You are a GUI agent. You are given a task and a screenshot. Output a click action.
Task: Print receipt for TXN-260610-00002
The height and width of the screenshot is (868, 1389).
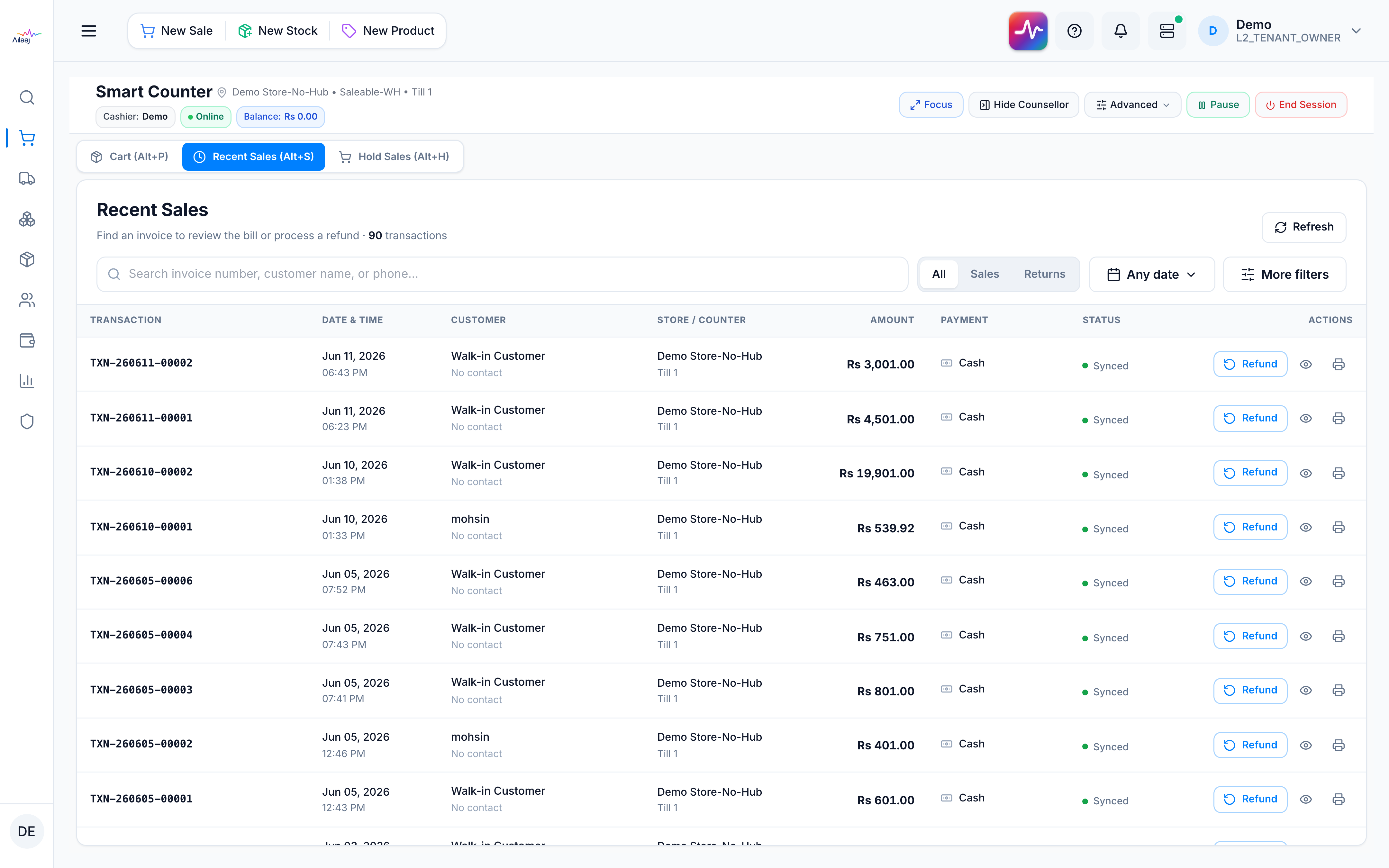tap(1339, 473)
